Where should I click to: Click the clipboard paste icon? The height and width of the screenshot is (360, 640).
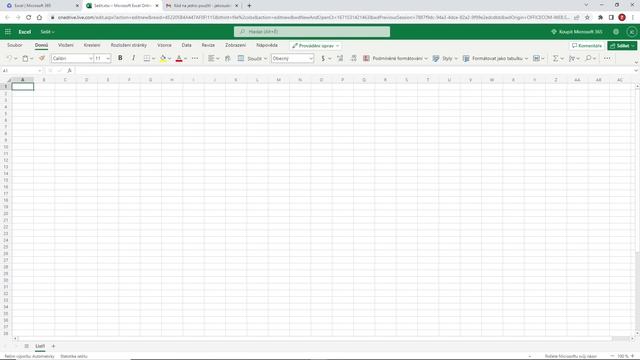point(25,58)
